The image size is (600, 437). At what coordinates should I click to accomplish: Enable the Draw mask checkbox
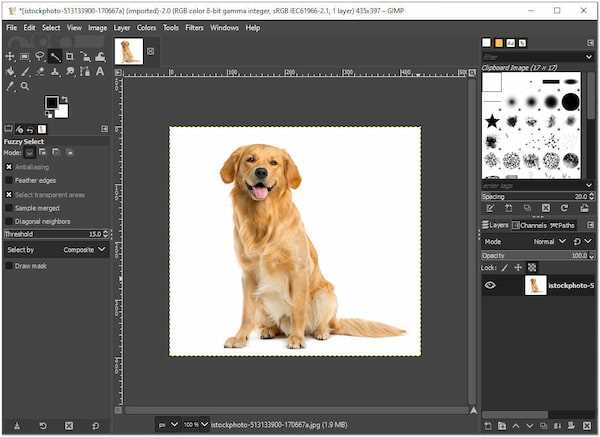(9, 266)
